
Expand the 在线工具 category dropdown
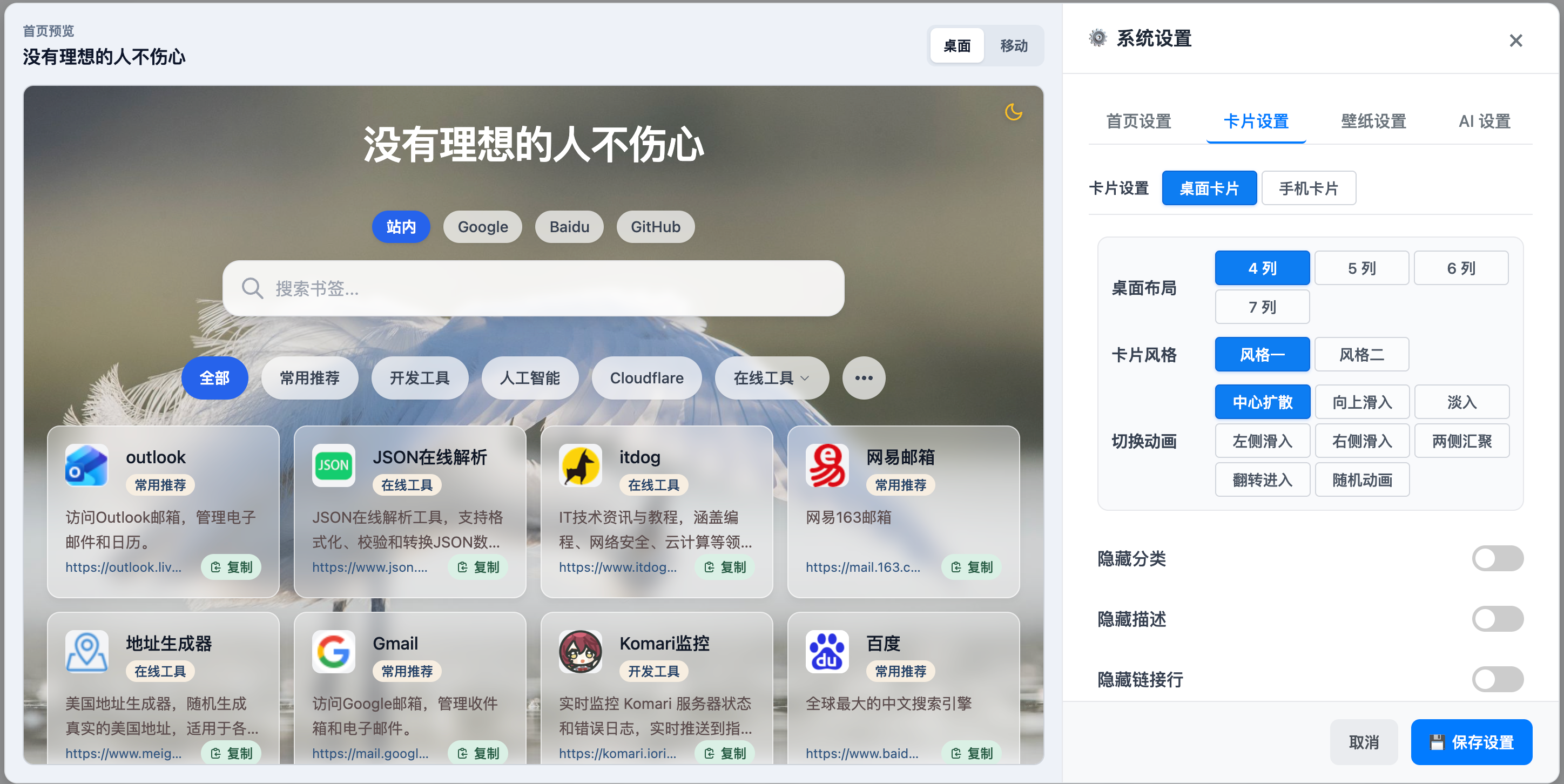click(772, 378)
